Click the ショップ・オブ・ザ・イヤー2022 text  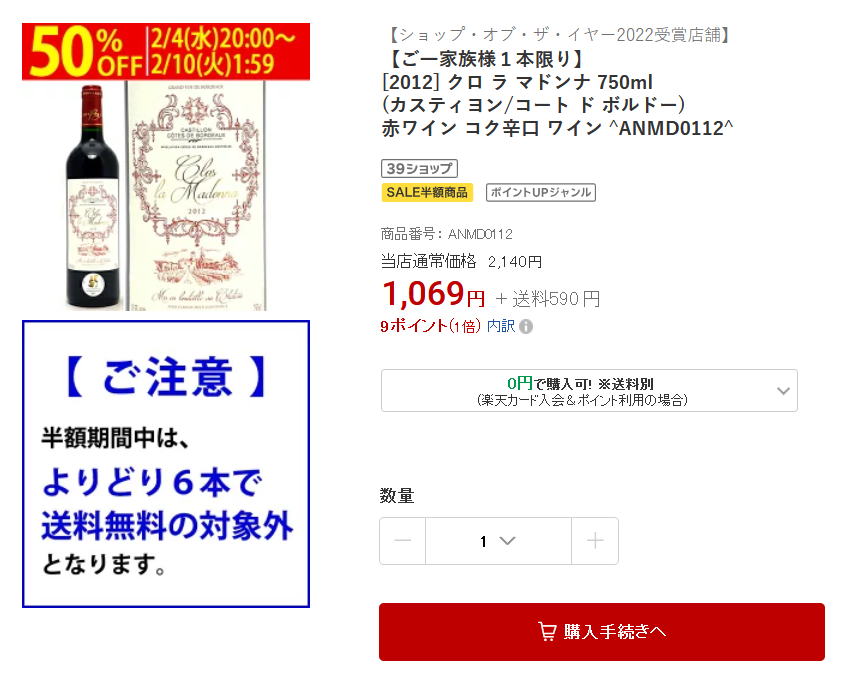pos(557,35)
